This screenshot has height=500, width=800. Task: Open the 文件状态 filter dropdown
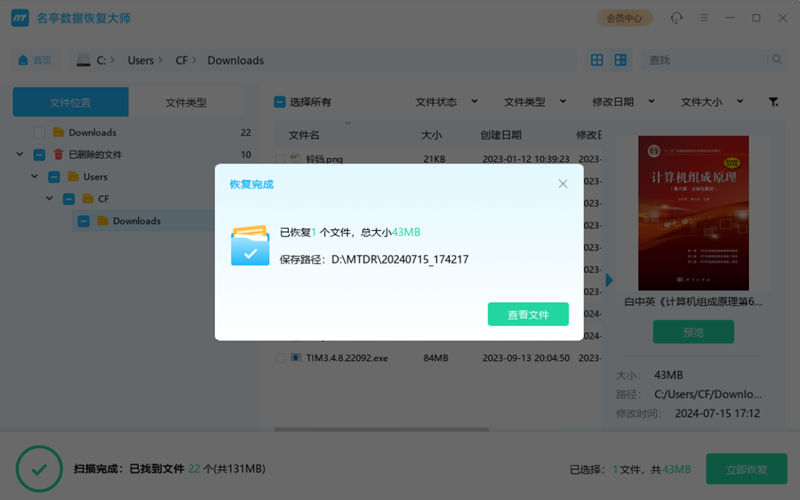point(446,102)
